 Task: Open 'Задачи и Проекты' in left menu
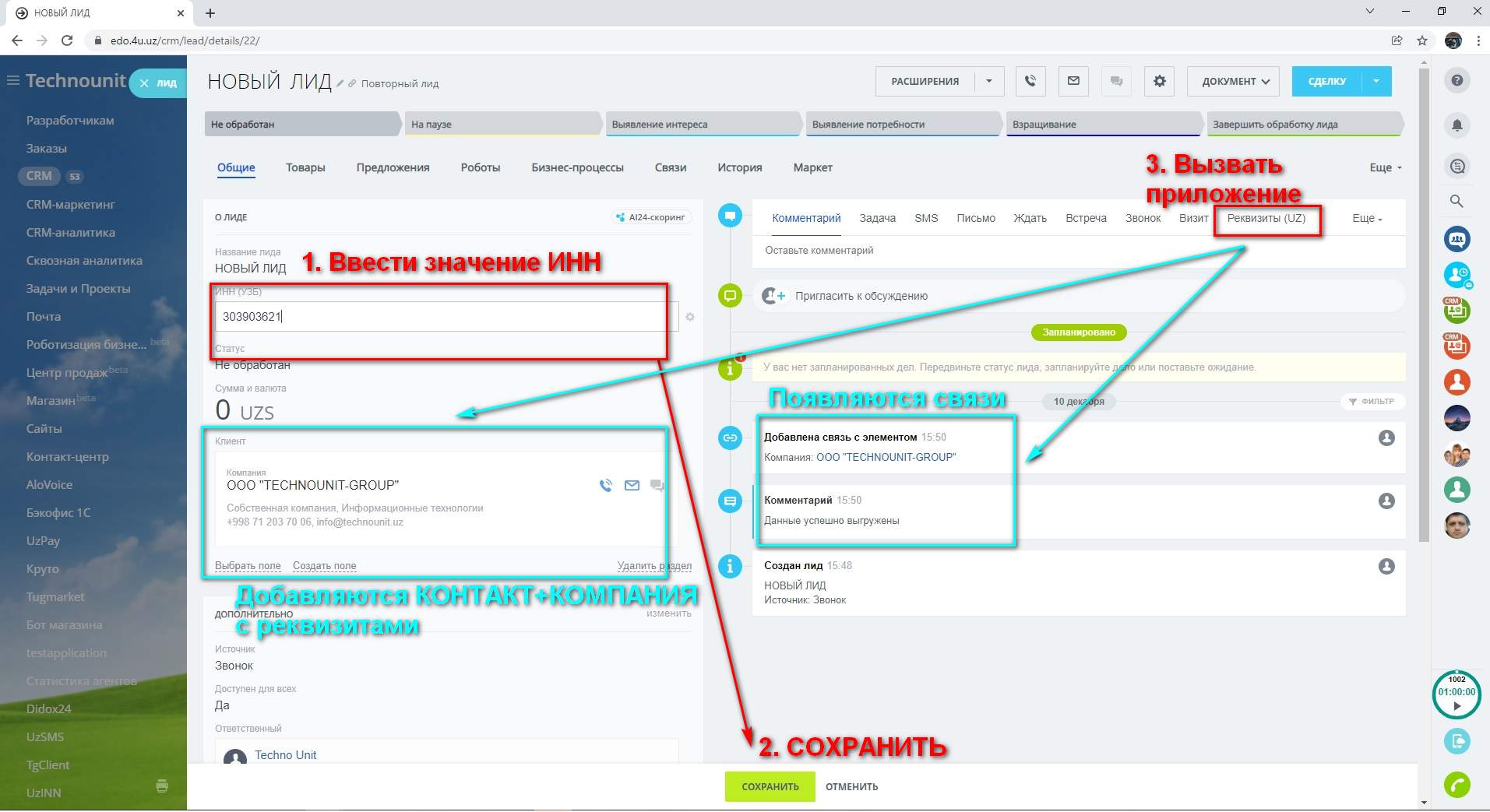click(79, 288)
